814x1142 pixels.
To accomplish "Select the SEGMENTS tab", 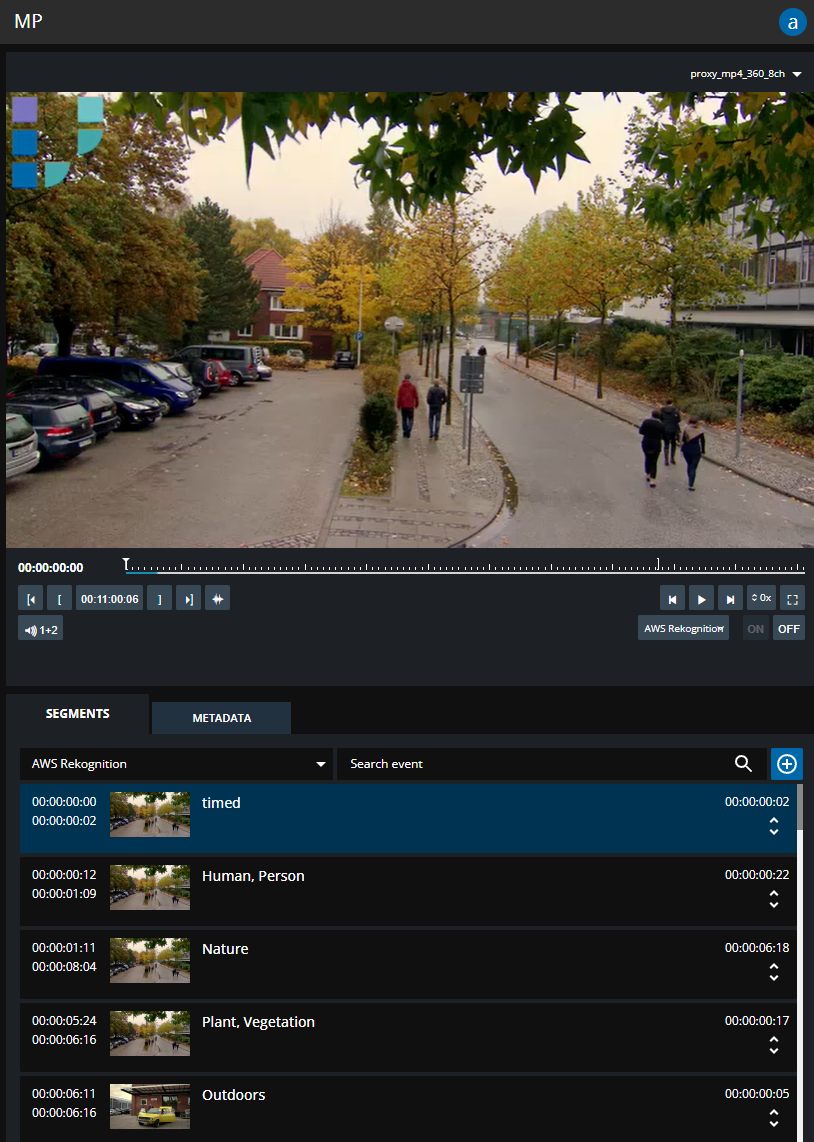I will [x=77, y=713].
